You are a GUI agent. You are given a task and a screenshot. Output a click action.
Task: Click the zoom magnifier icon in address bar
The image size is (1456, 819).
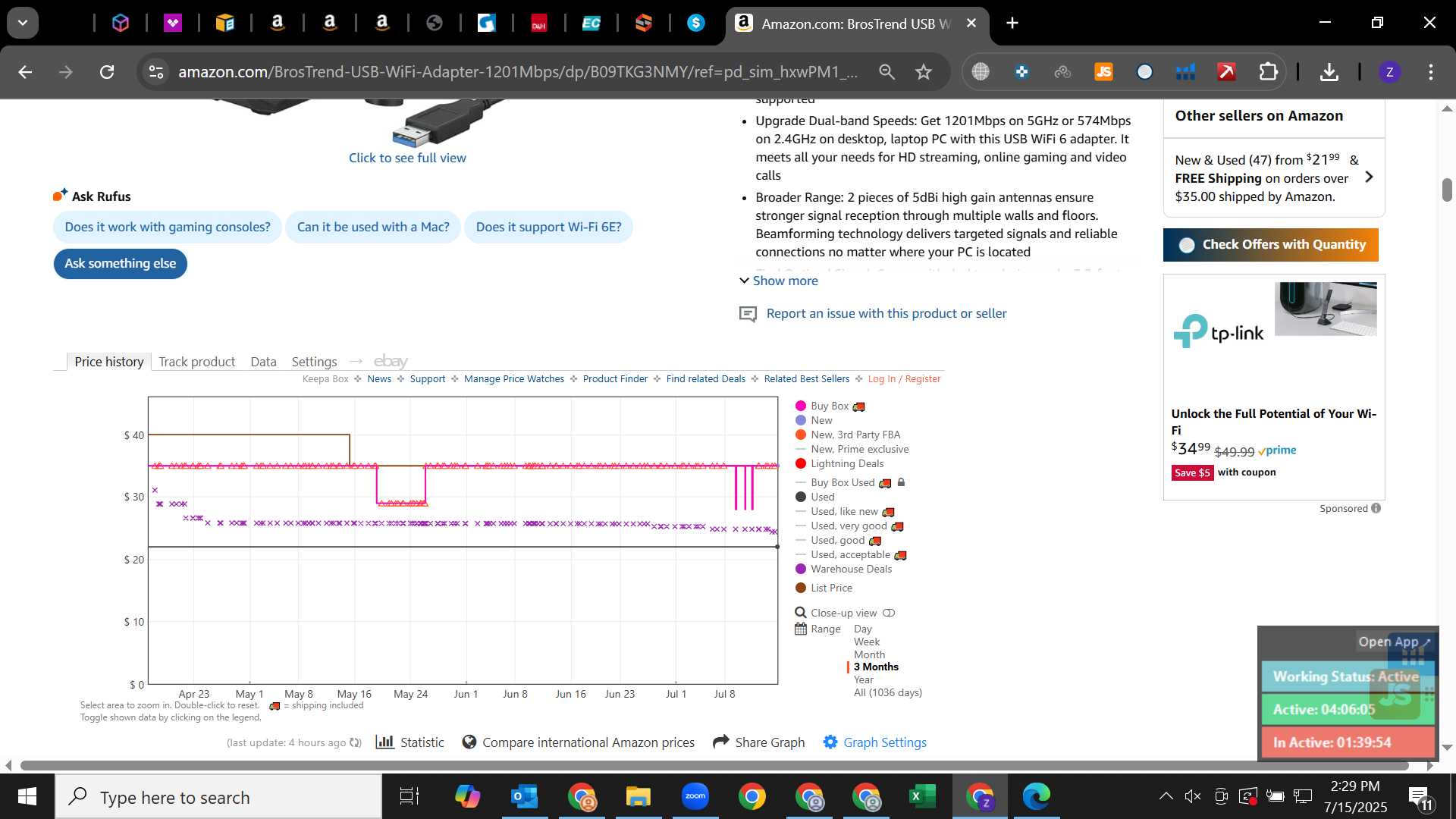click(x=886, y=72)
